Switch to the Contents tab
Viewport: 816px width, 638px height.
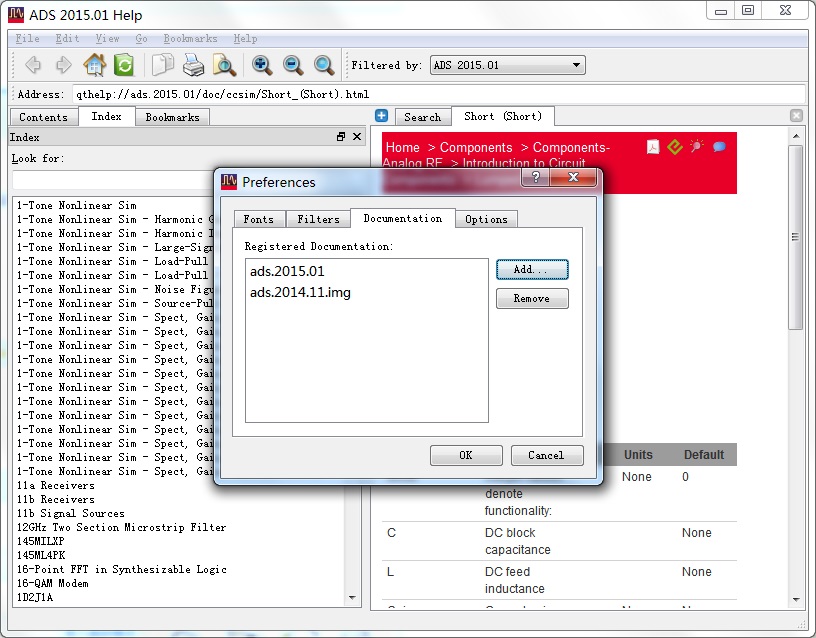coord(44,117)
